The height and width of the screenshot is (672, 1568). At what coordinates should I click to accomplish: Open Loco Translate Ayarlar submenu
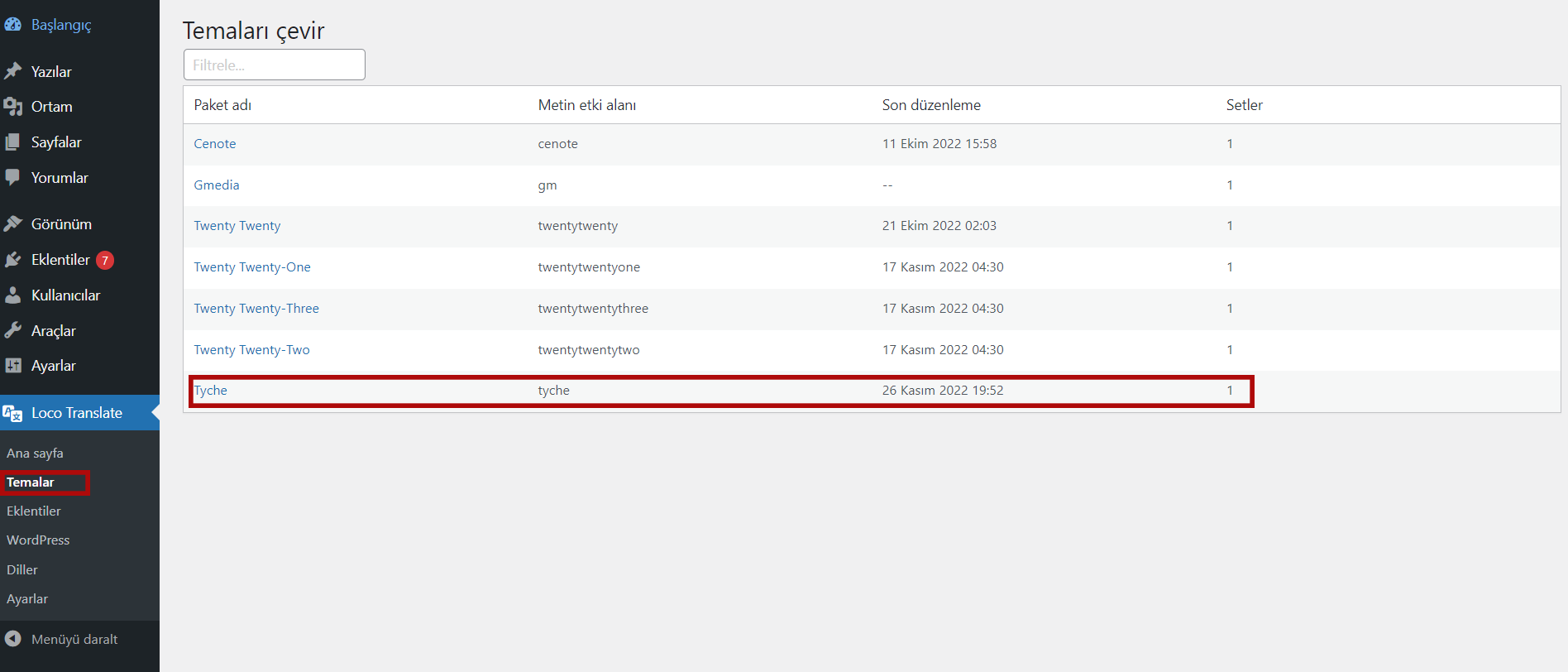click(27, 599)
